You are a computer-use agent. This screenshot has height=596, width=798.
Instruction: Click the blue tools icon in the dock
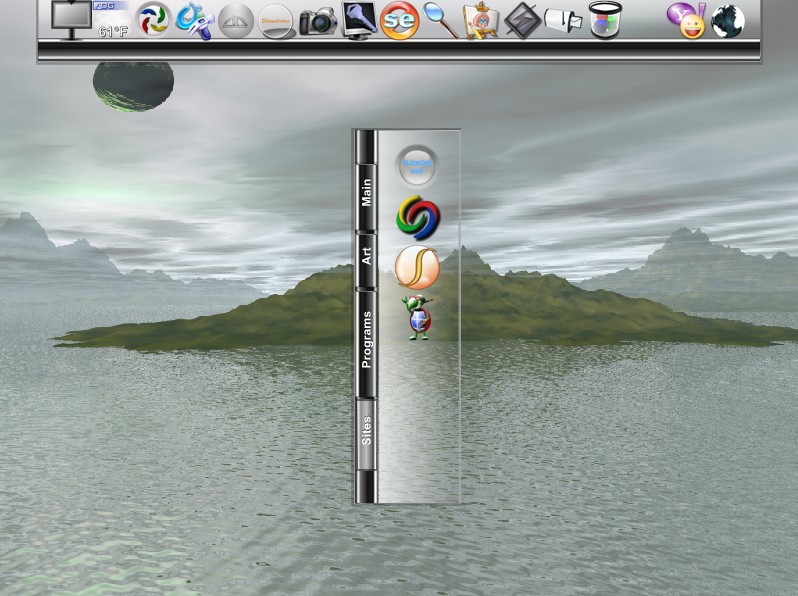(x=195, y=21)
